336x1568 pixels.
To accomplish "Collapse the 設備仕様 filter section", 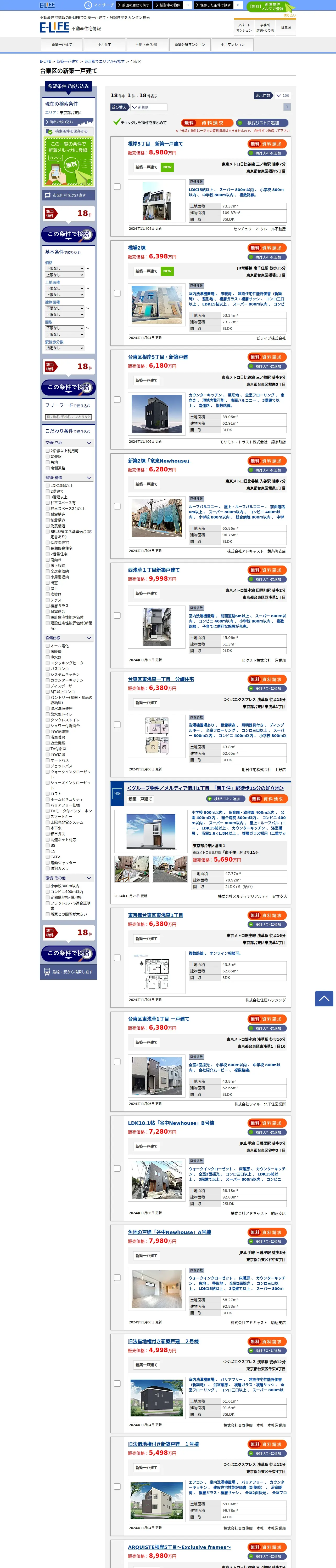I will (x=68, y=638).
